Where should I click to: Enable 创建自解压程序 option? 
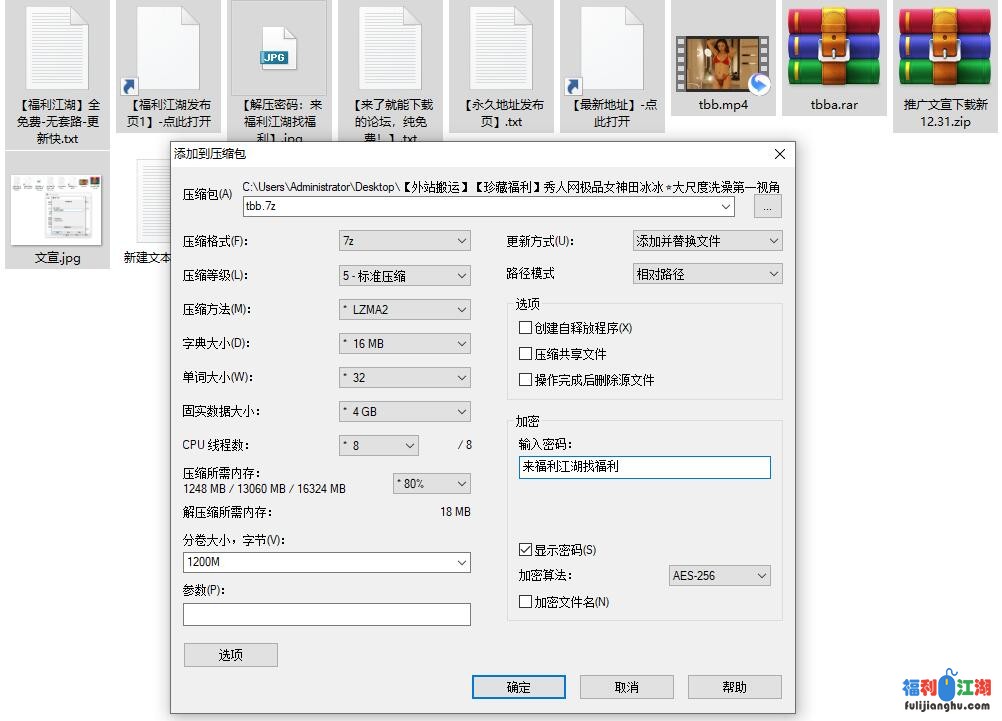pos(525,327)
